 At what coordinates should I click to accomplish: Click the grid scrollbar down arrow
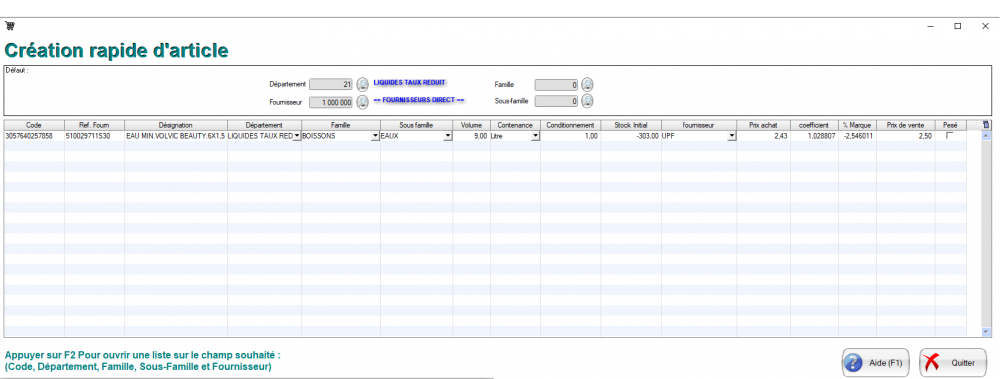tap(987, 332)
